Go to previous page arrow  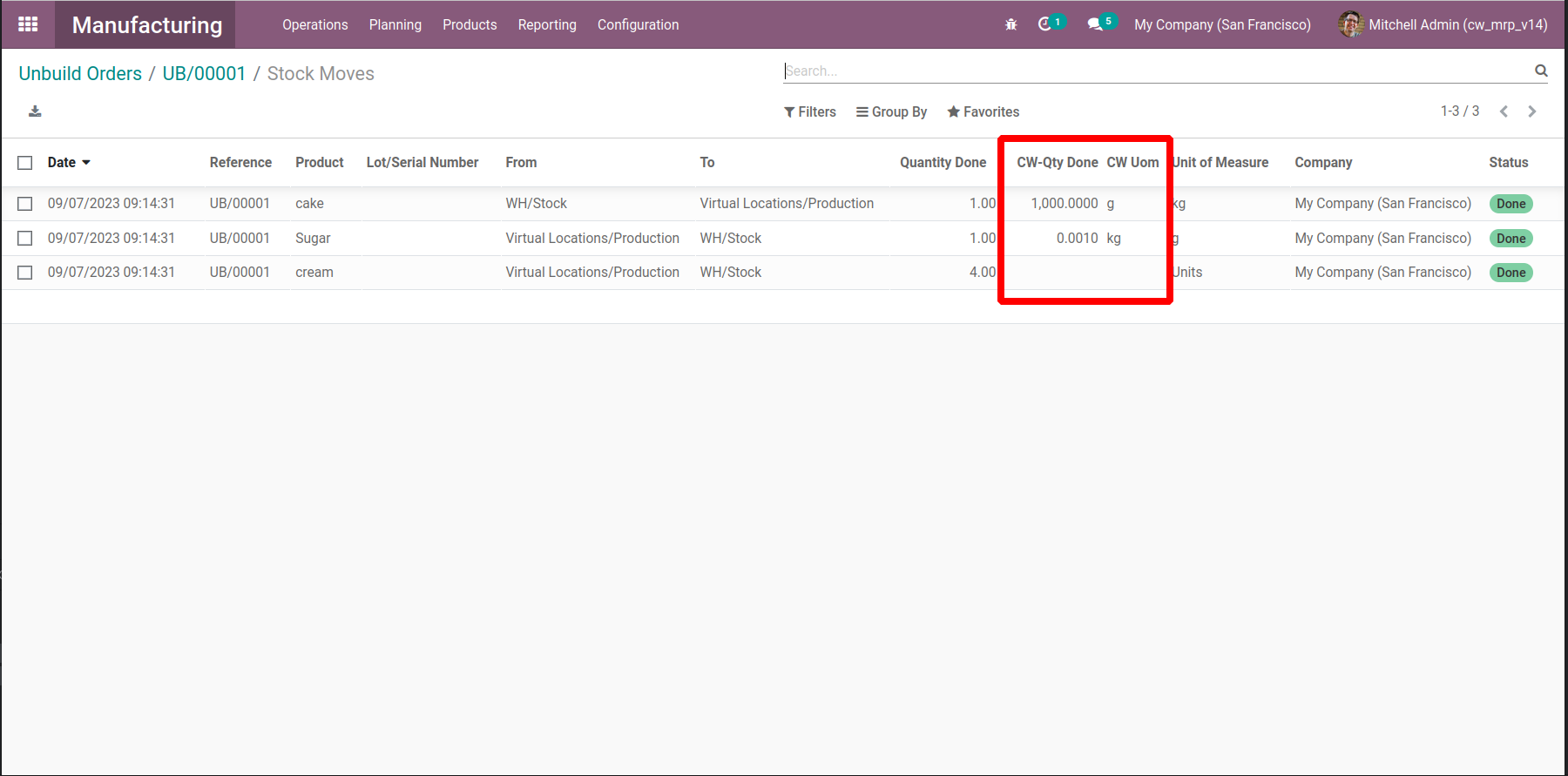click(x=1504, y=111)
